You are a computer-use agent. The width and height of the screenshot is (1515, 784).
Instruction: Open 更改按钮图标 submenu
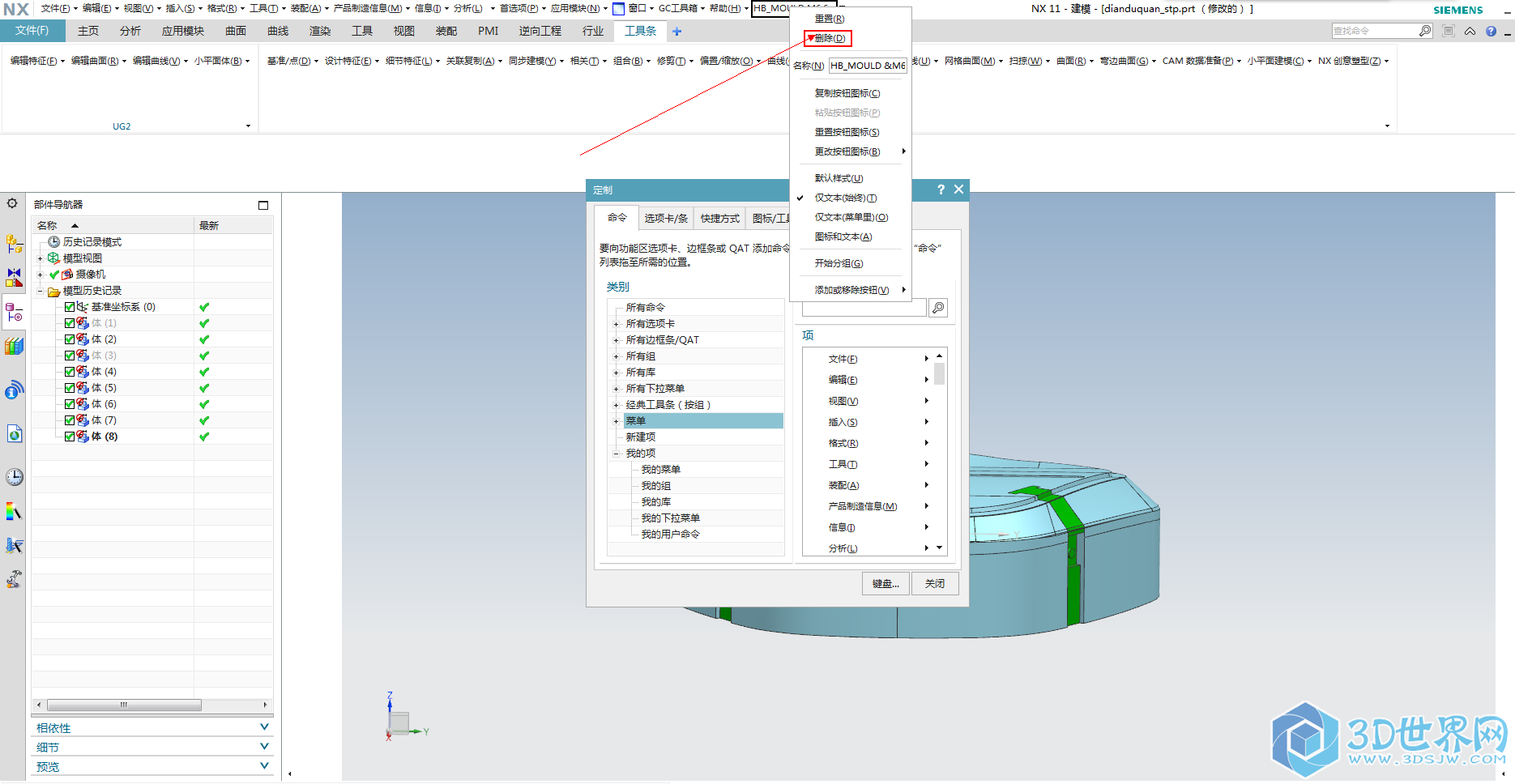(850, 151)
